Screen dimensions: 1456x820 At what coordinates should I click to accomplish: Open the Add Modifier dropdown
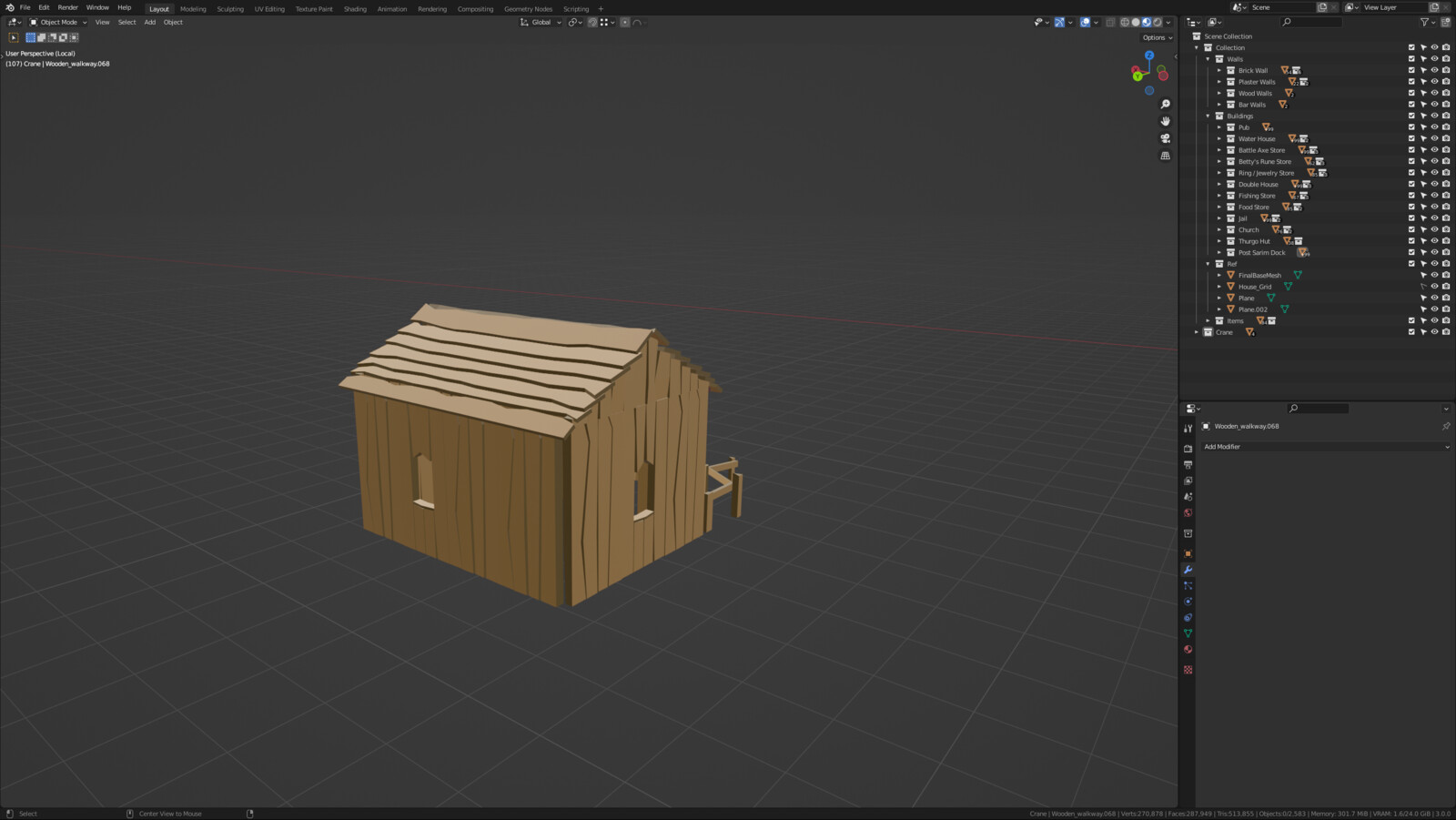pos(1325,447)
